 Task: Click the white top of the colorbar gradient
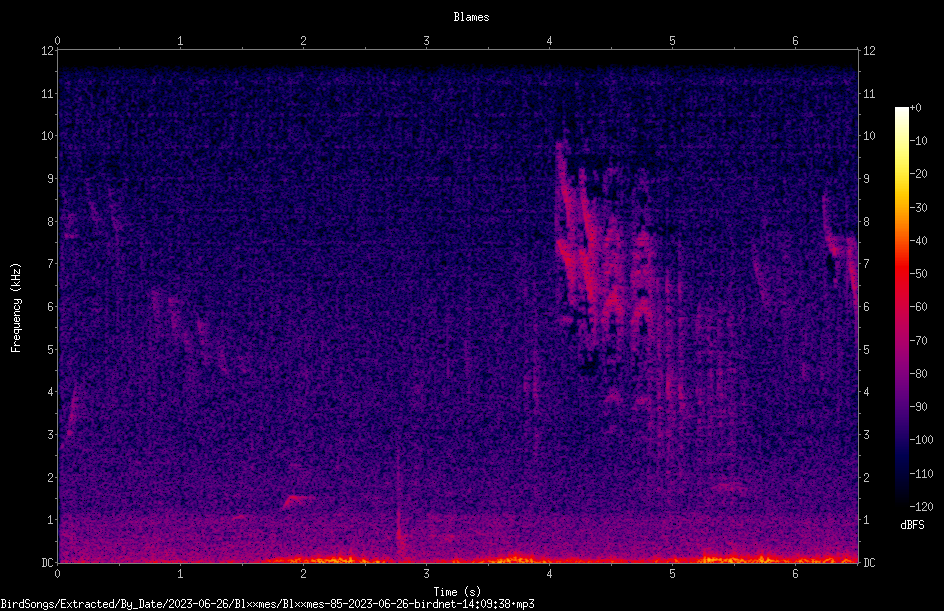pos(901,111)
